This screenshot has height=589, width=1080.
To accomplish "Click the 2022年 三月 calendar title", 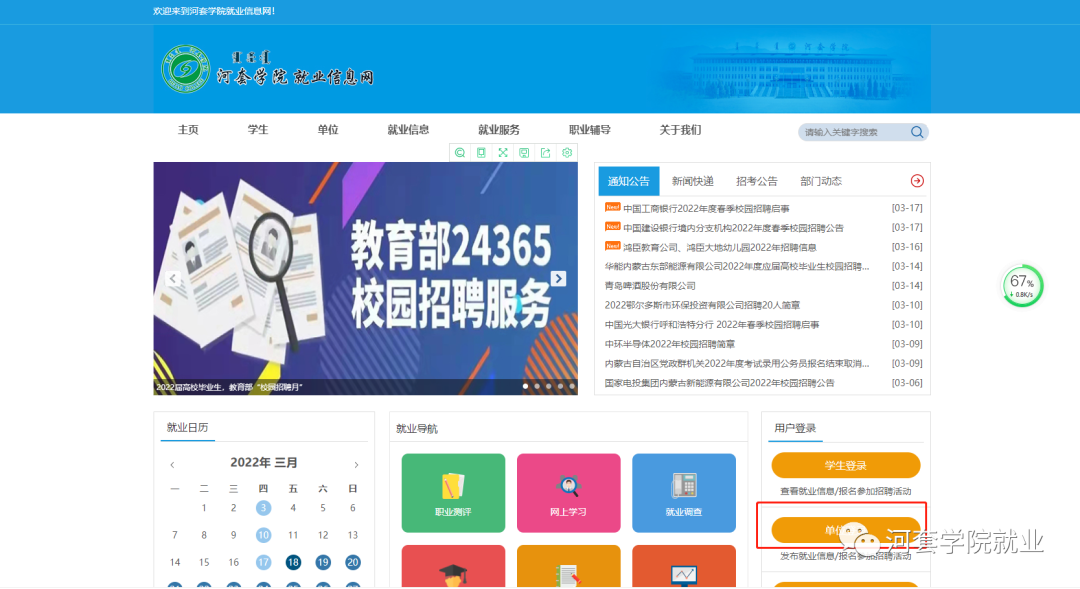I will [x=264, y=462].
